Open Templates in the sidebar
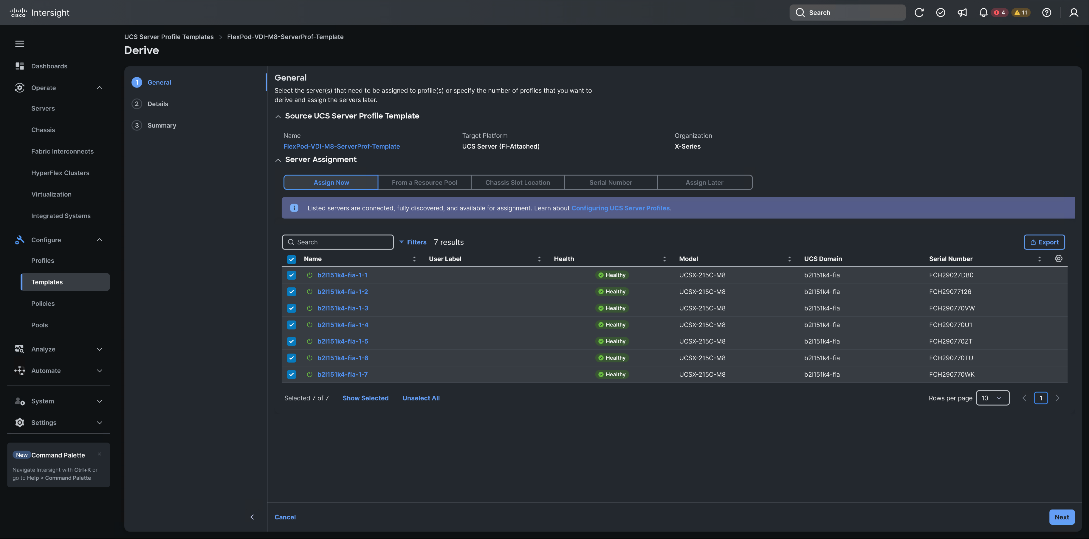Screen dimensions: 1089x539 (x=65, y=282)
